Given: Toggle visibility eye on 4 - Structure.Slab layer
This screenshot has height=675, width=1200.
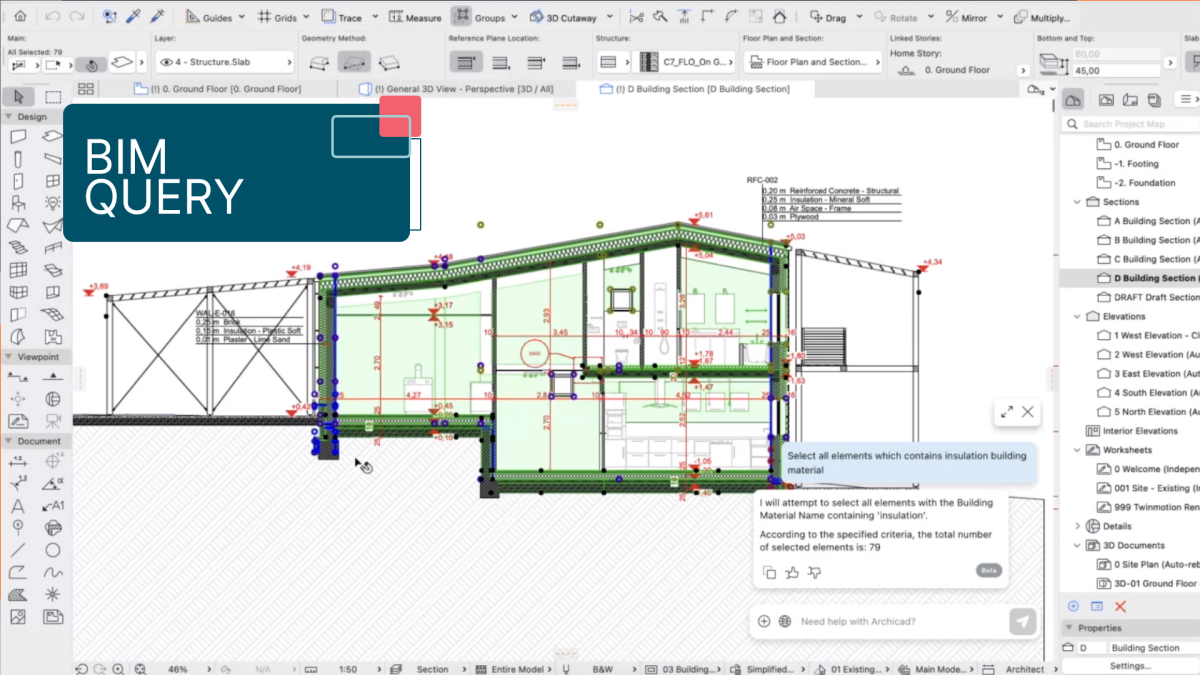Looking at the screenshot, I should pos(166,62).
